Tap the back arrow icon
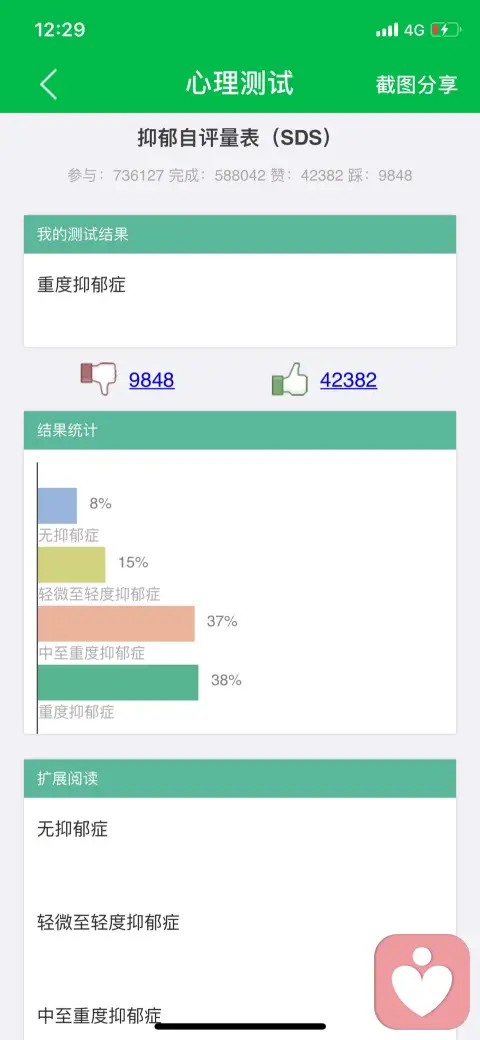The image size is (480, 1040). tap(48, 84)
